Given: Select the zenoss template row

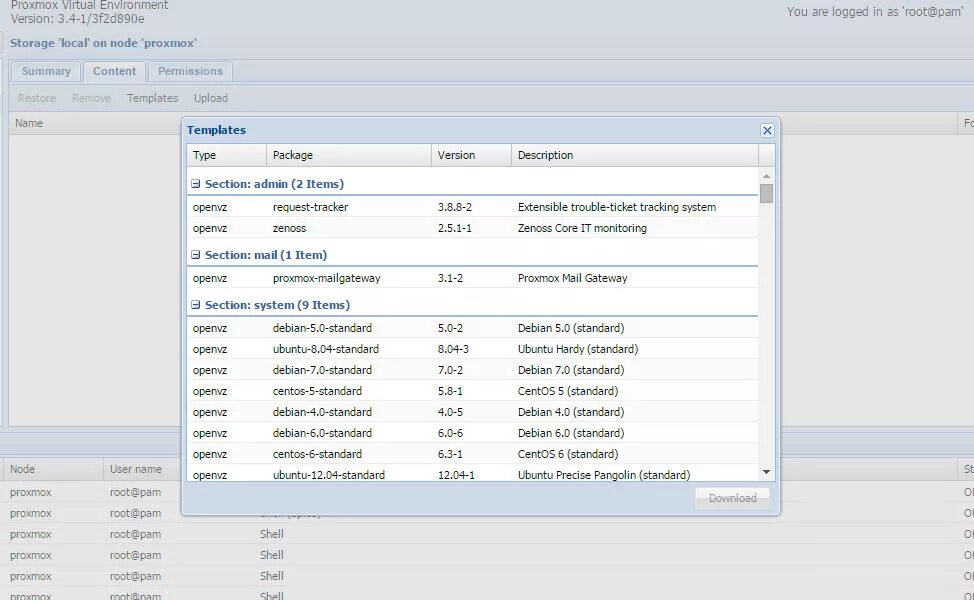Looking at the screenshot, I should (472, 228).
